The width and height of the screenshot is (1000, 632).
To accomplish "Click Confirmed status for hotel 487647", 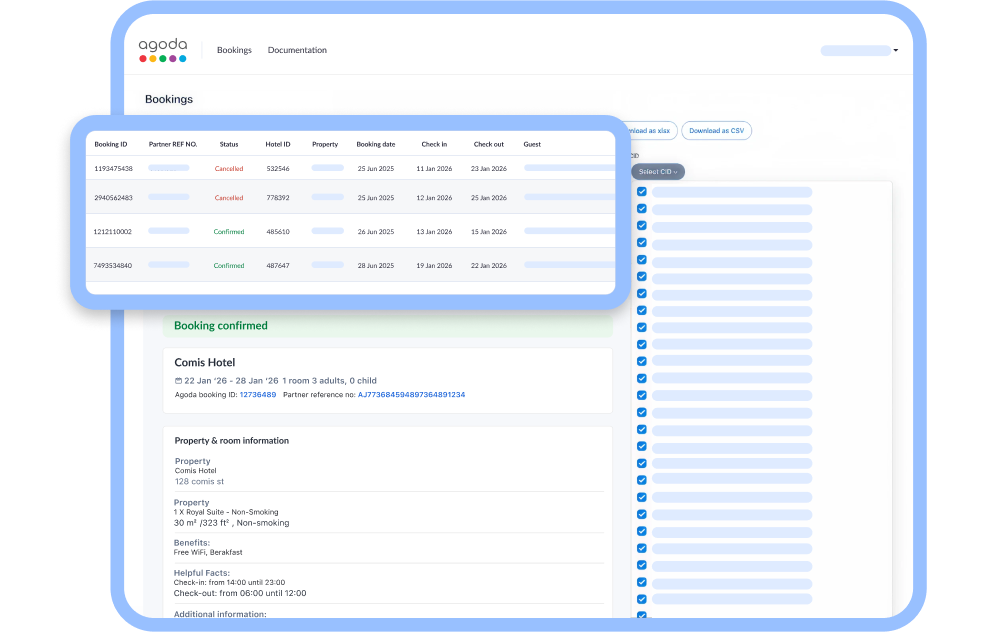I will point(229,265).
